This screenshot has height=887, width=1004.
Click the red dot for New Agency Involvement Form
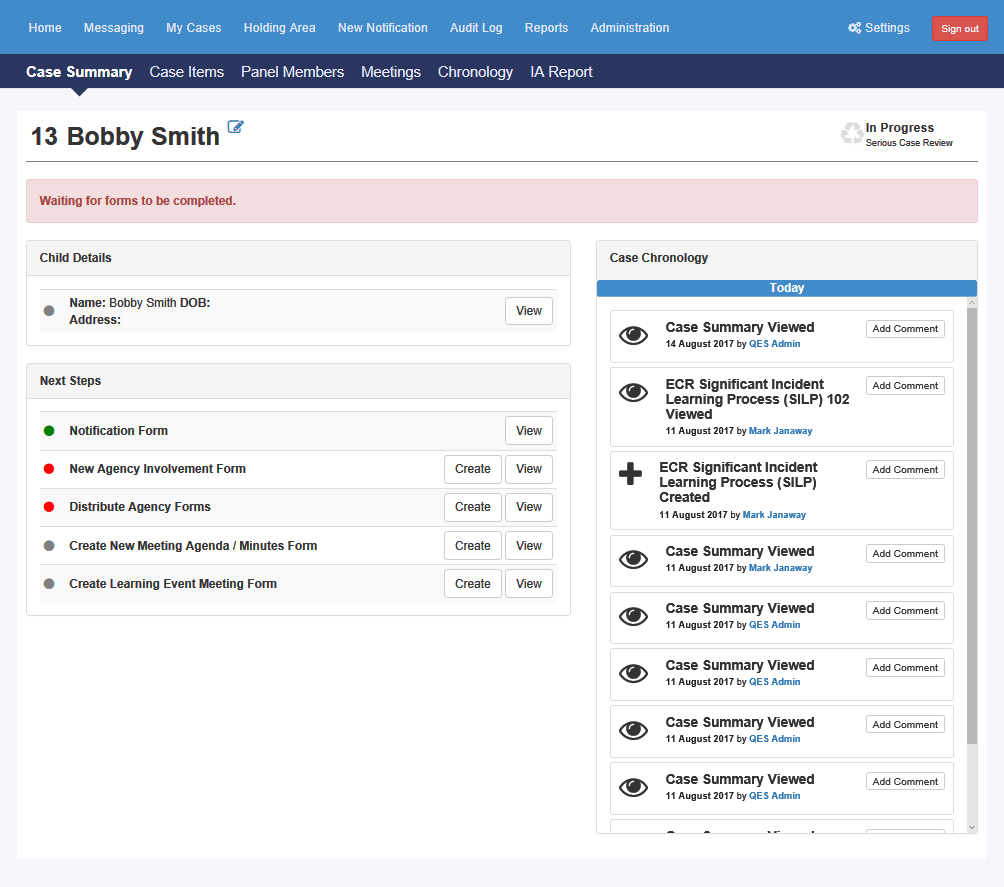49,469
